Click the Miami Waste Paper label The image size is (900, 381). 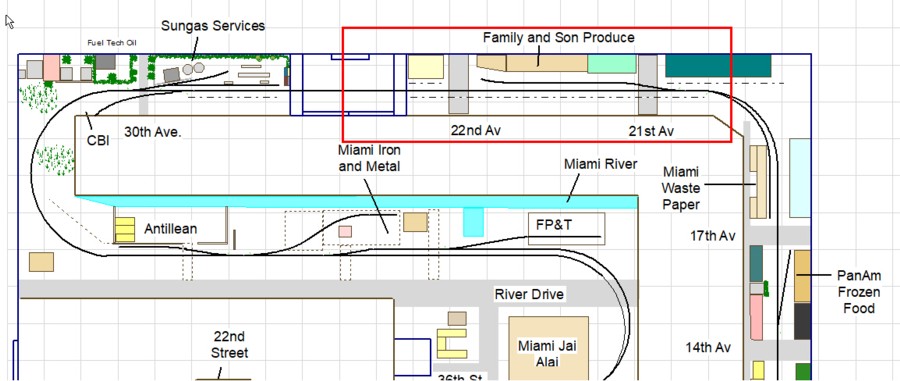pyautogui.click(x=681, y=188)
